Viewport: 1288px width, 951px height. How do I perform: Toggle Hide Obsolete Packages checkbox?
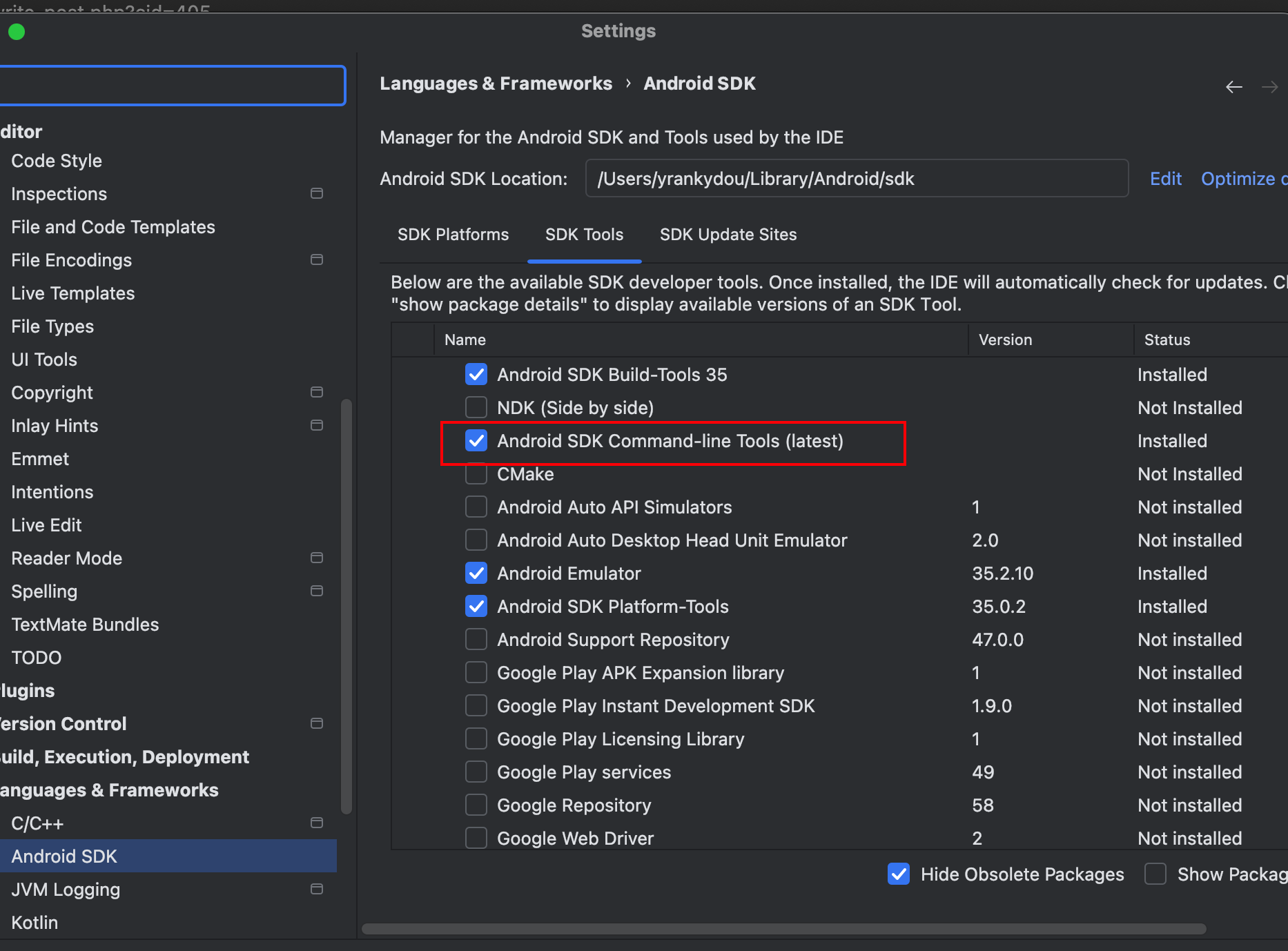pyautogui.click(x=899, y=874)
